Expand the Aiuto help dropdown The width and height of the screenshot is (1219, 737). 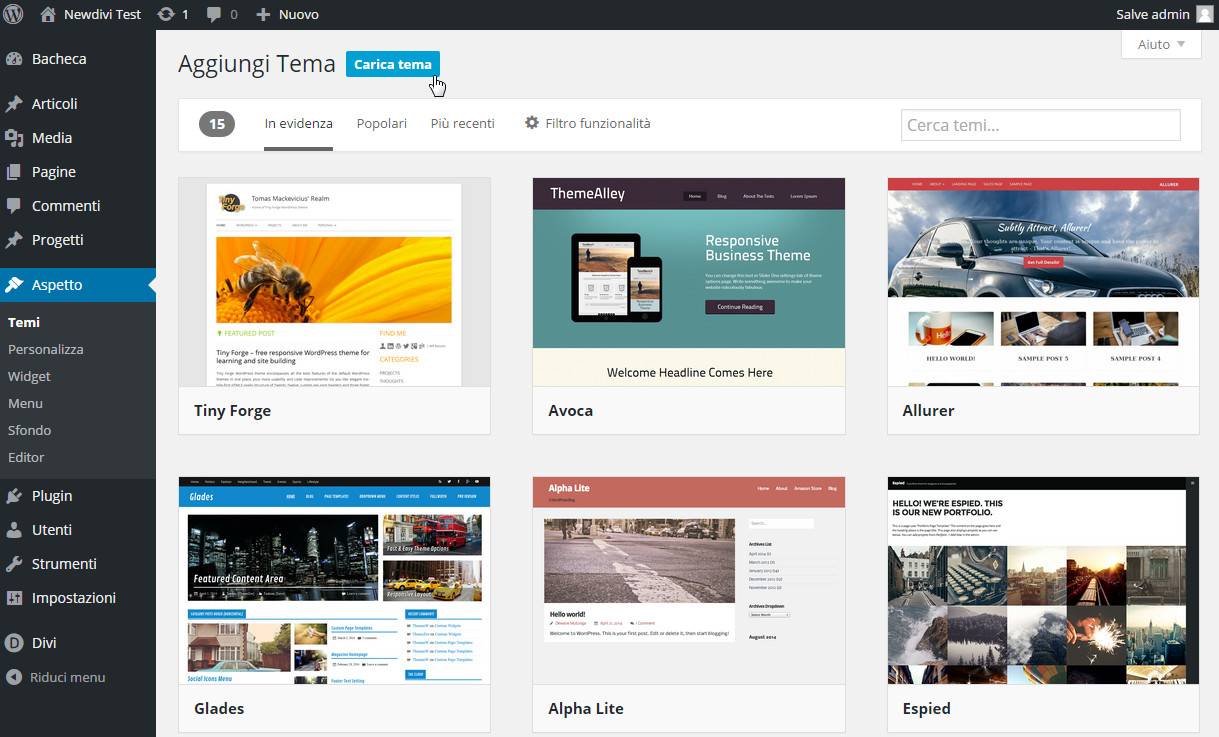tap(1161, 44)
